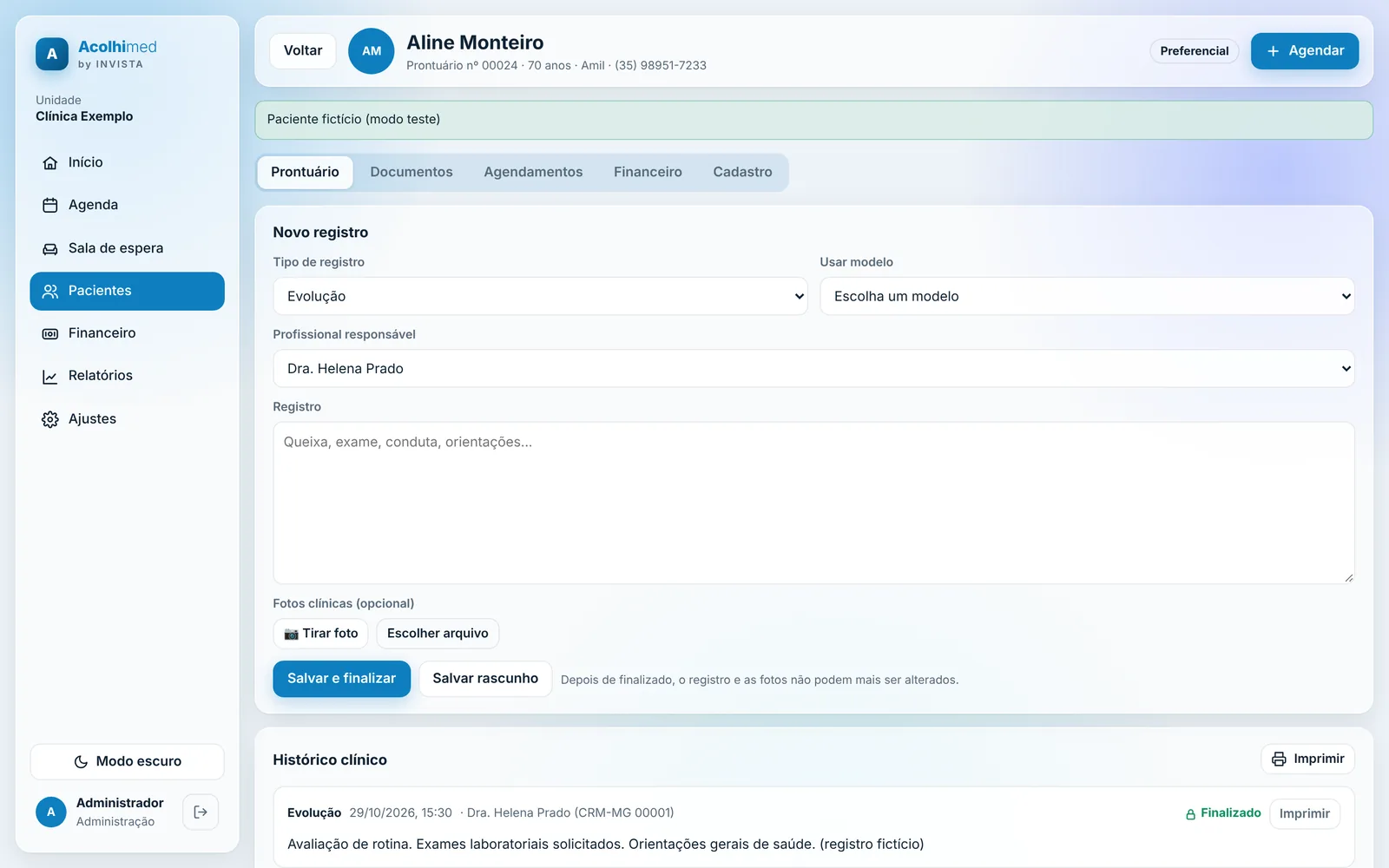
Task: Switch to the Agendamentos tab
Action: click(x=533, y=173)
